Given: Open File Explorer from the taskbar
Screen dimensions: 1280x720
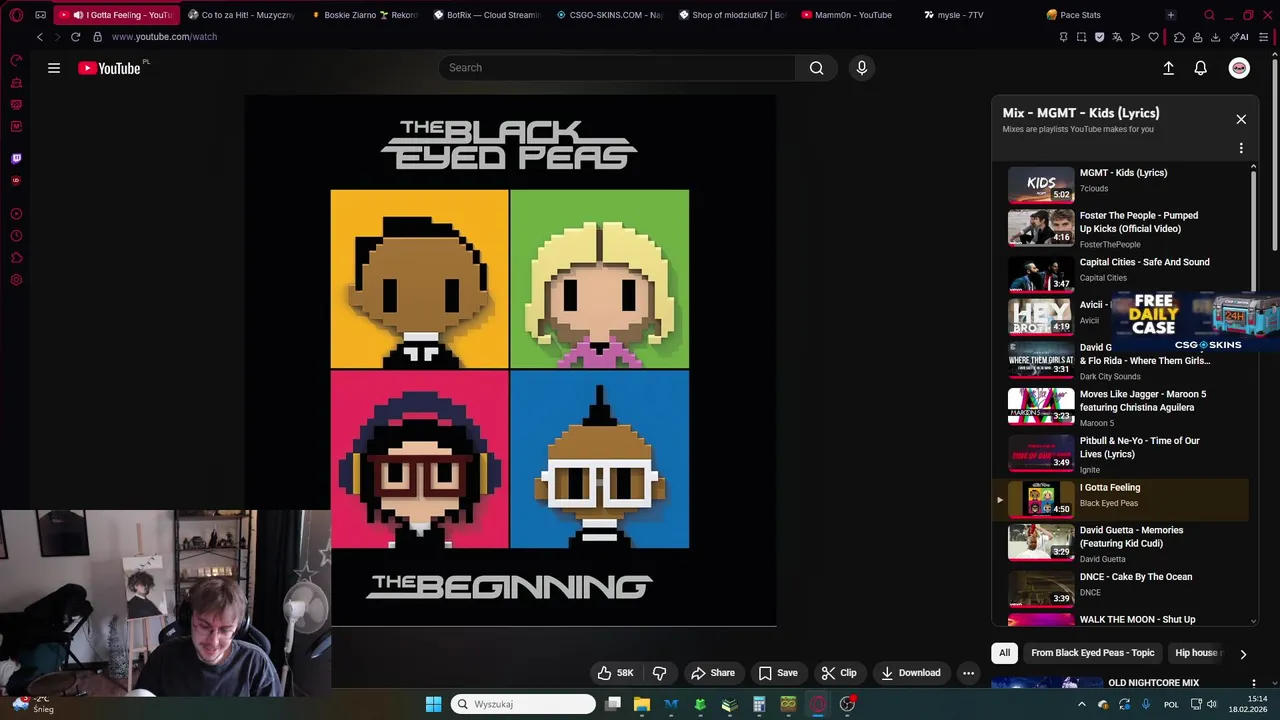Looking at the screenshot, I should (642, 704).
